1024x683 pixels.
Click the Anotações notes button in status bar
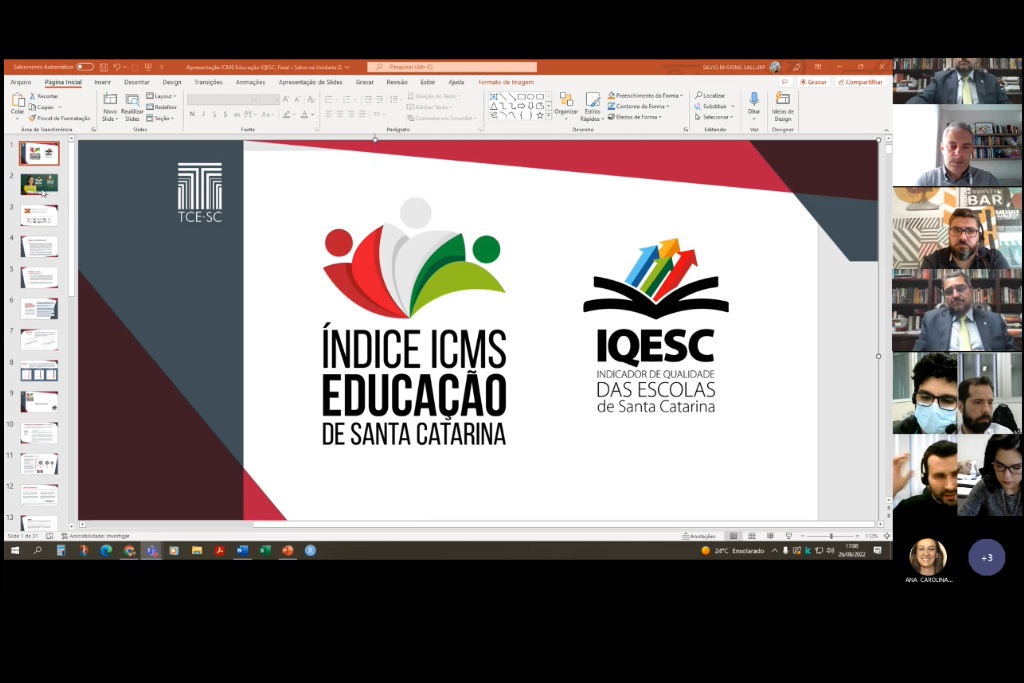699,536
